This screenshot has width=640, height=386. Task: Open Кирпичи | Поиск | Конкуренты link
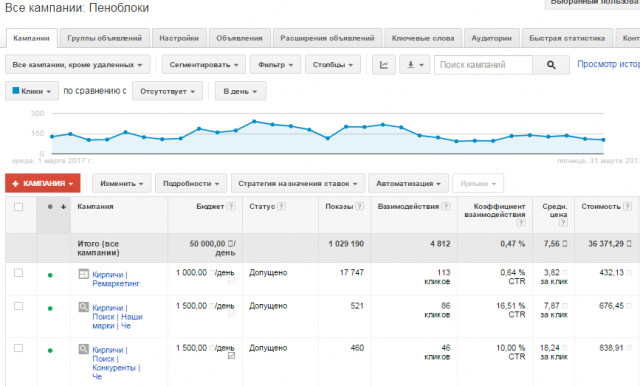(x=116, y=363)
